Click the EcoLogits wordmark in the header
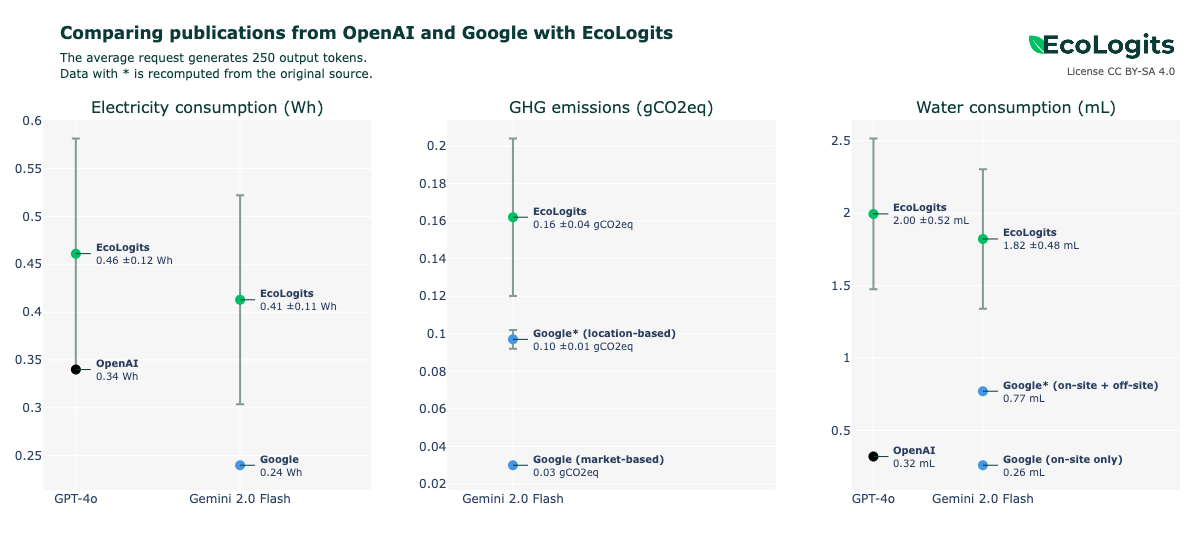 [1109, 45]
